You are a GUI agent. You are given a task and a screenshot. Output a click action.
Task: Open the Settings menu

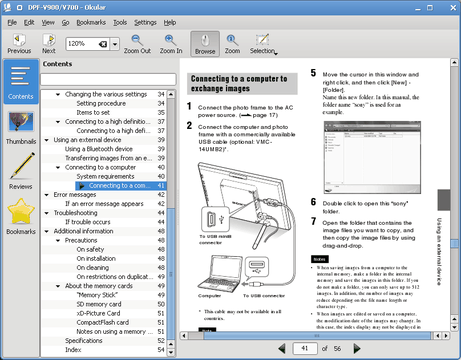point(145,23)
